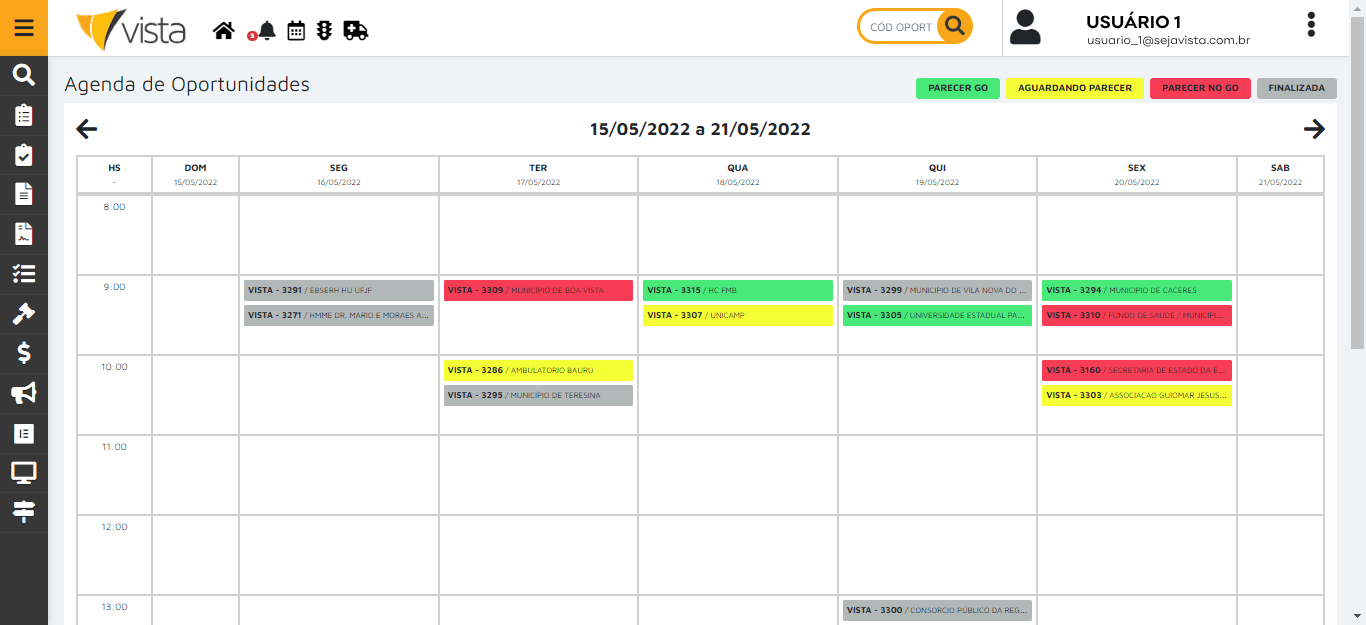Click the DOM 15/05/2022 column header
1366x625 pixels.
[195, 174]
